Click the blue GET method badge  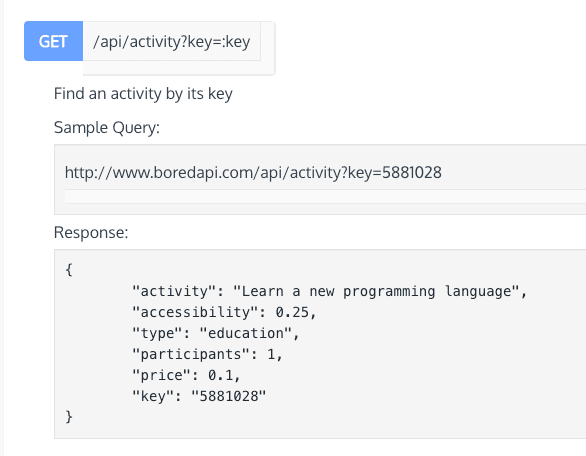[53, 41]
